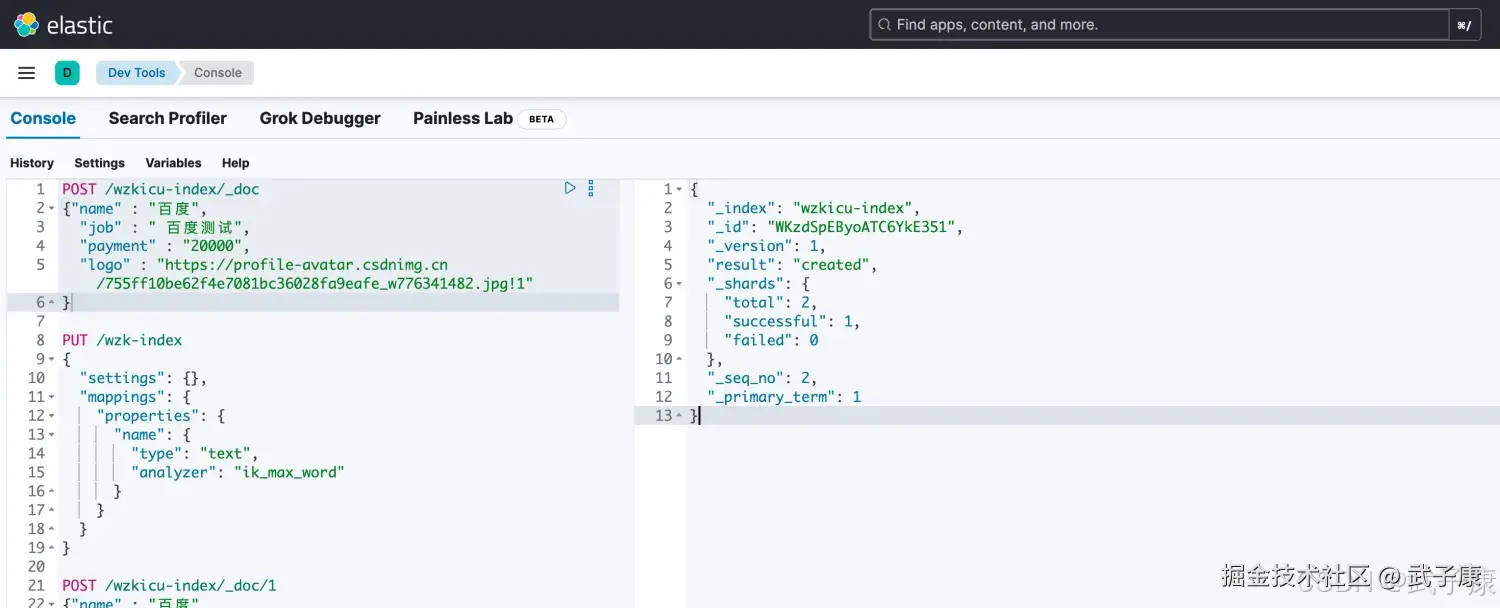Click the D space avatar icon
This screenshot has width=1500, height=608.
67,72
